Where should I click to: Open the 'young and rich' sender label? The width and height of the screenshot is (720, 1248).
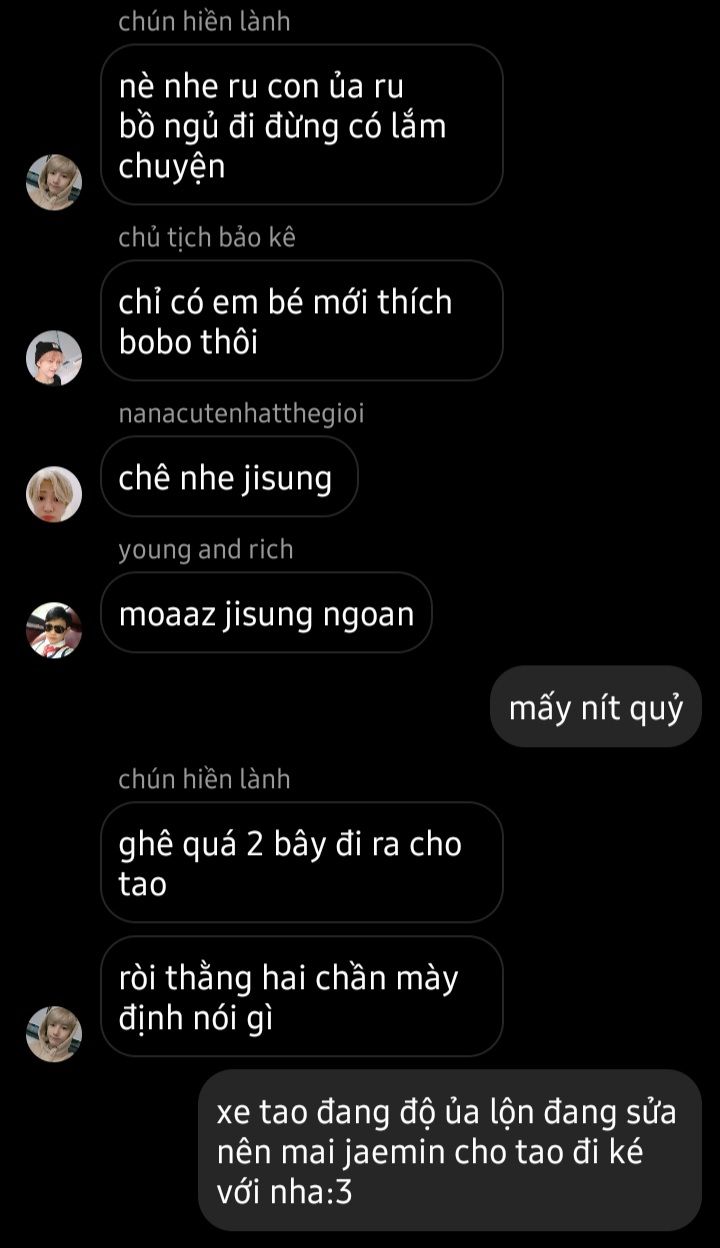[x=206, y=550]
